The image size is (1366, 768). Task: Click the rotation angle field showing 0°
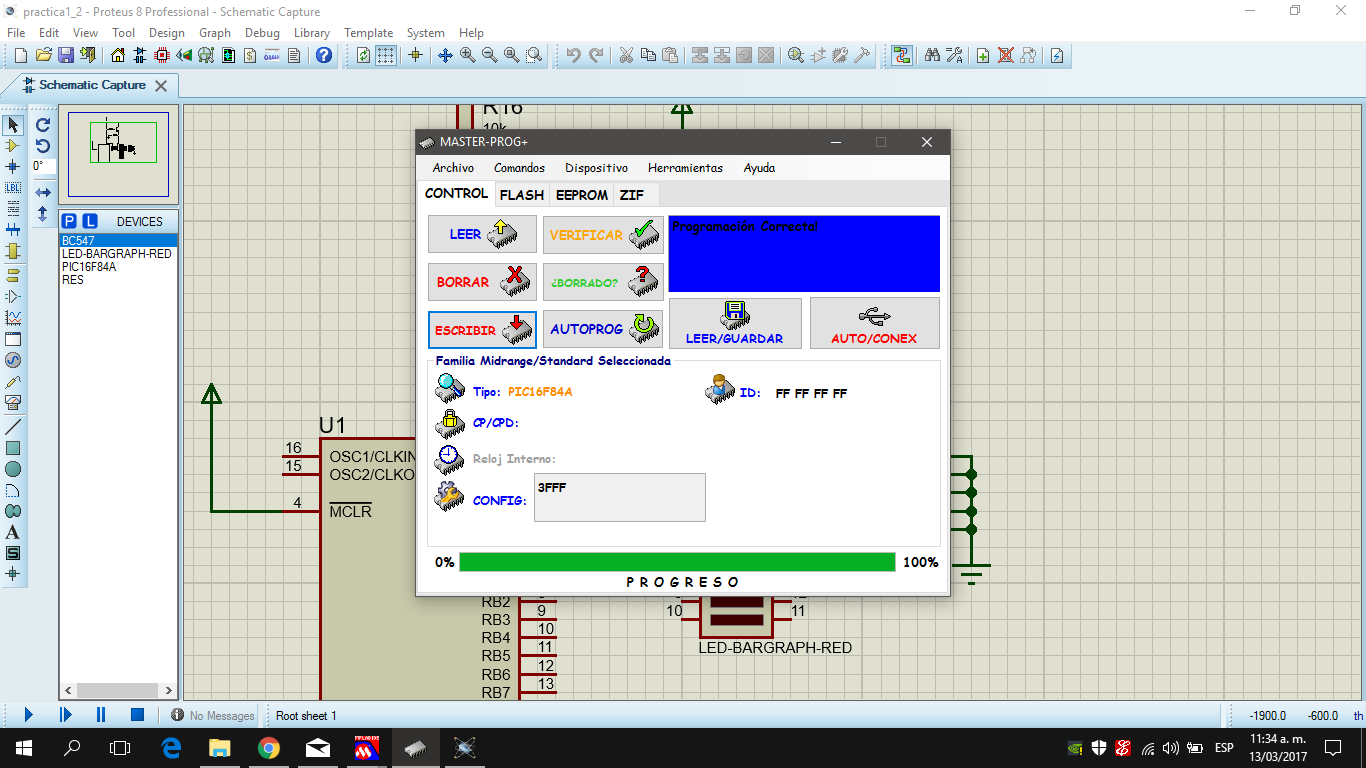(x=43, y=166)
